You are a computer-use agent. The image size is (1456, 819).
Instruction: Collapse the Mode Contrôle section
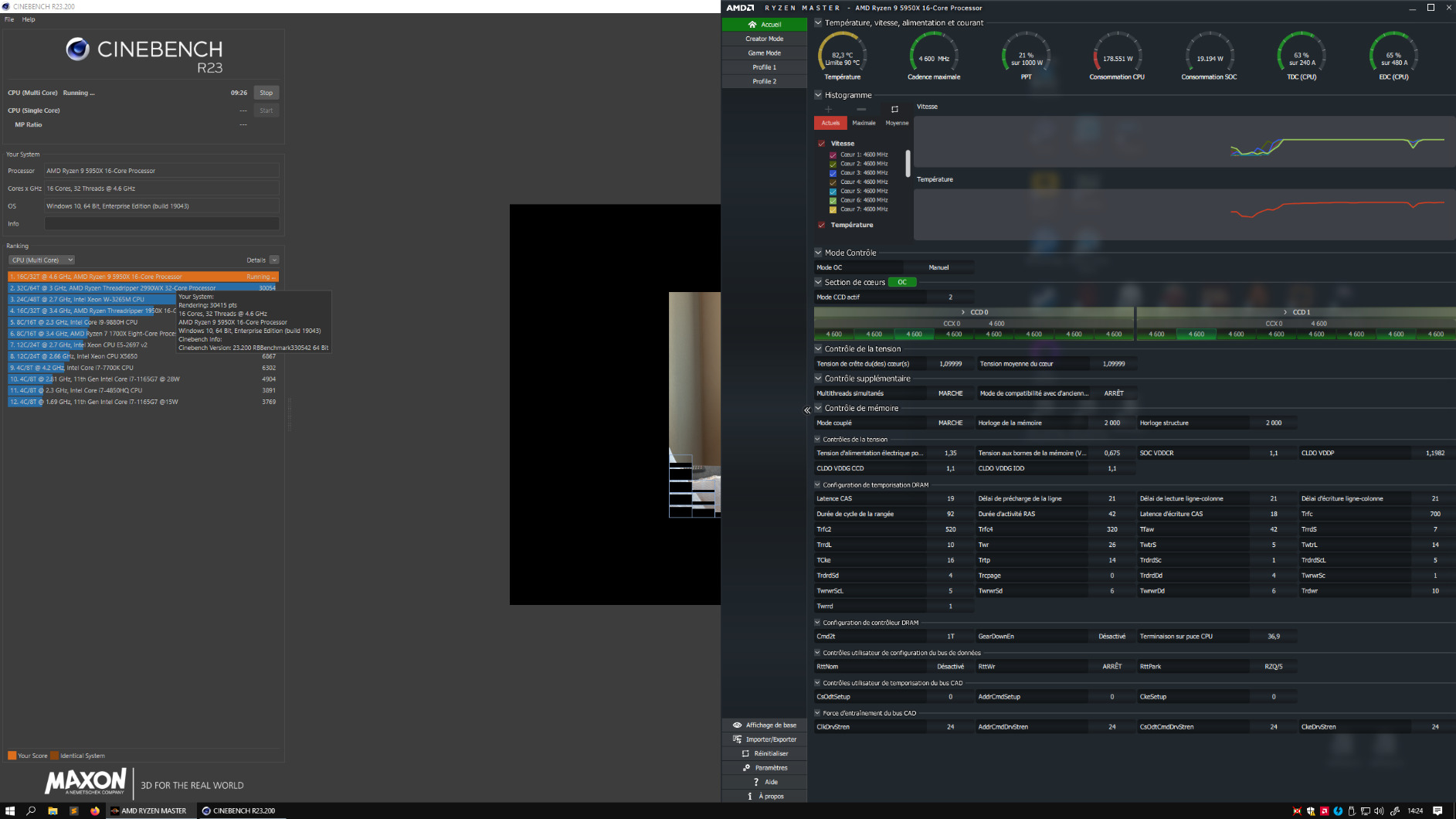coord(818,253)
